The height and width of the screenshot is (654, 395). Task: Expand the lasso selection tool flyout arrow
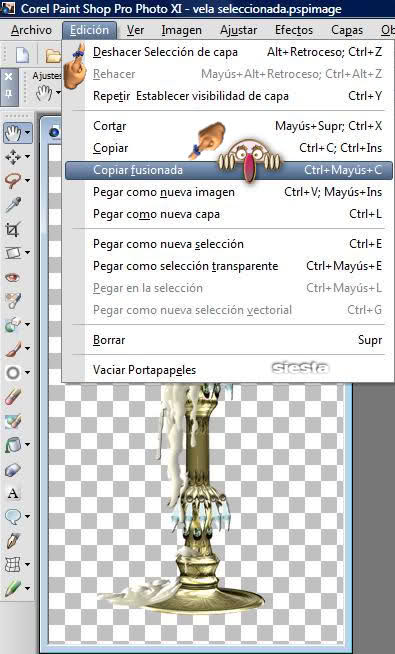[28, 181]
